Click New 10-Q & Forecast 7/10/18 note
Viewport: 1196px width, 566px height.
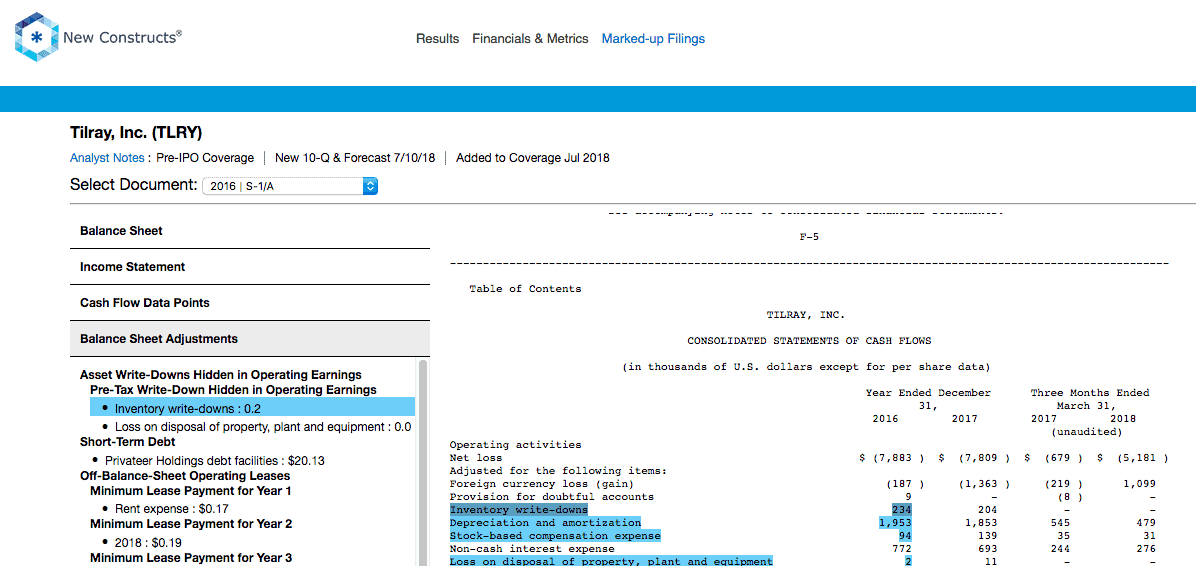[x=355, y=158]
